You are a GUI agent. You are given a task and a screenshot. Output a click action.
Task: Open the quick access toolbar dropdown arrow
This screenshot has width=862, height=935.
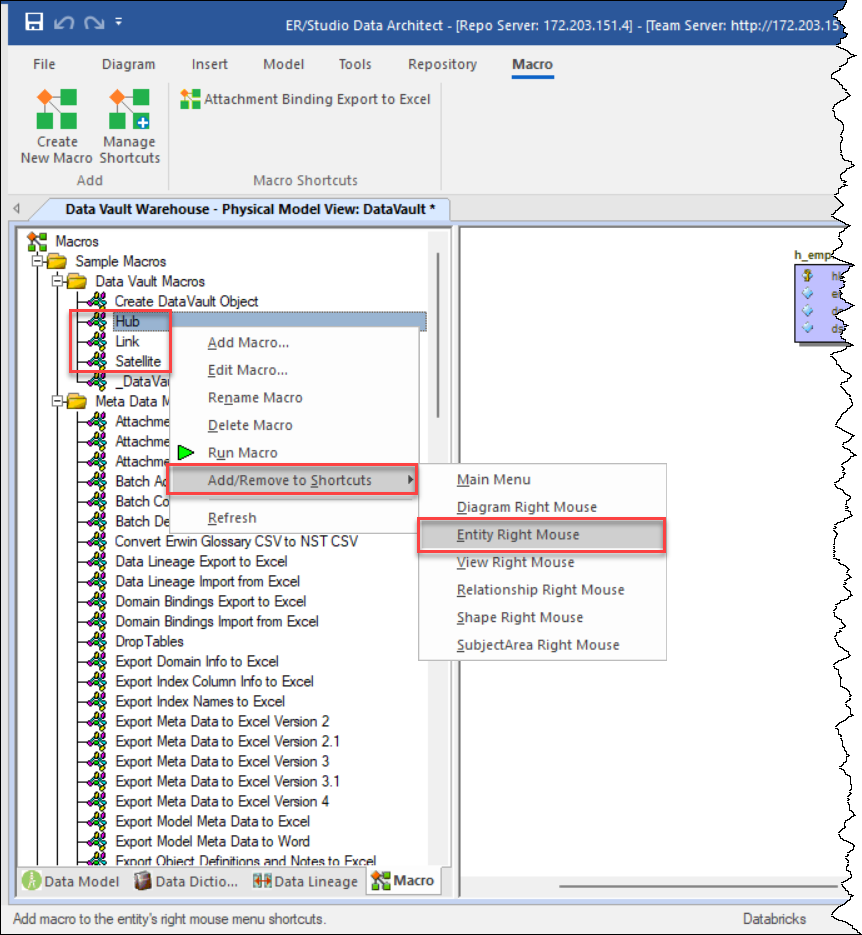[x=119, y=21]
